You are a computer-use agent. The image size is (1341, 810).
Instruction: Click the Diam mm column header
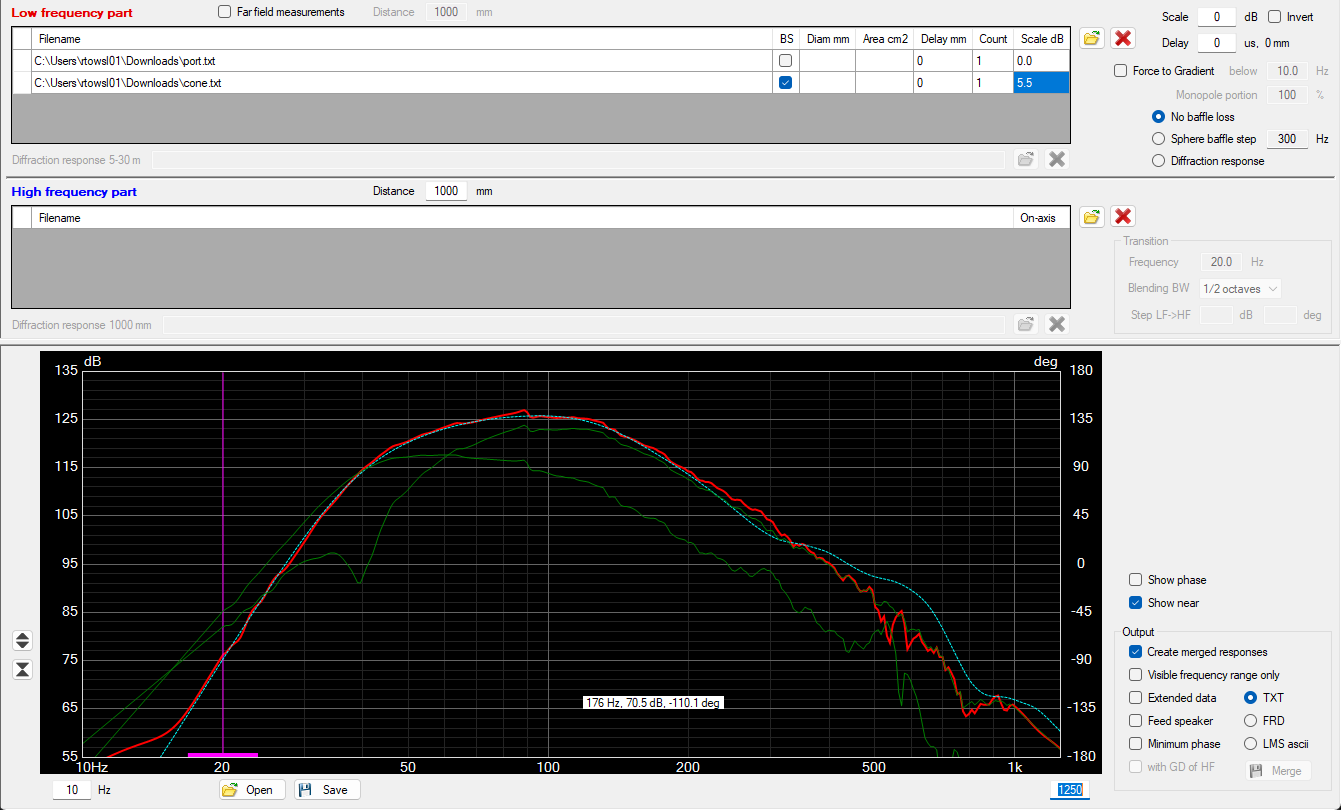click(x=827, y=39)
